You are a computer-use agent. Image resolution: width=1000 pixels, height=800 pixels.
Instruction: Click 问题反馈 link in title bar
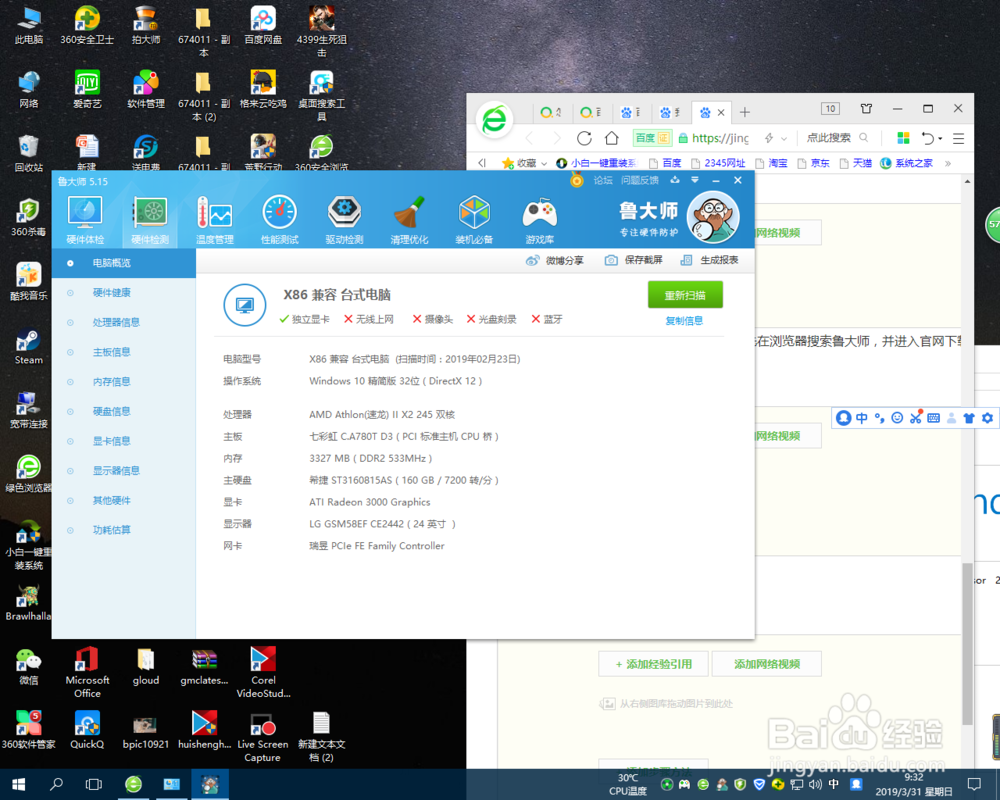[640, 181]
